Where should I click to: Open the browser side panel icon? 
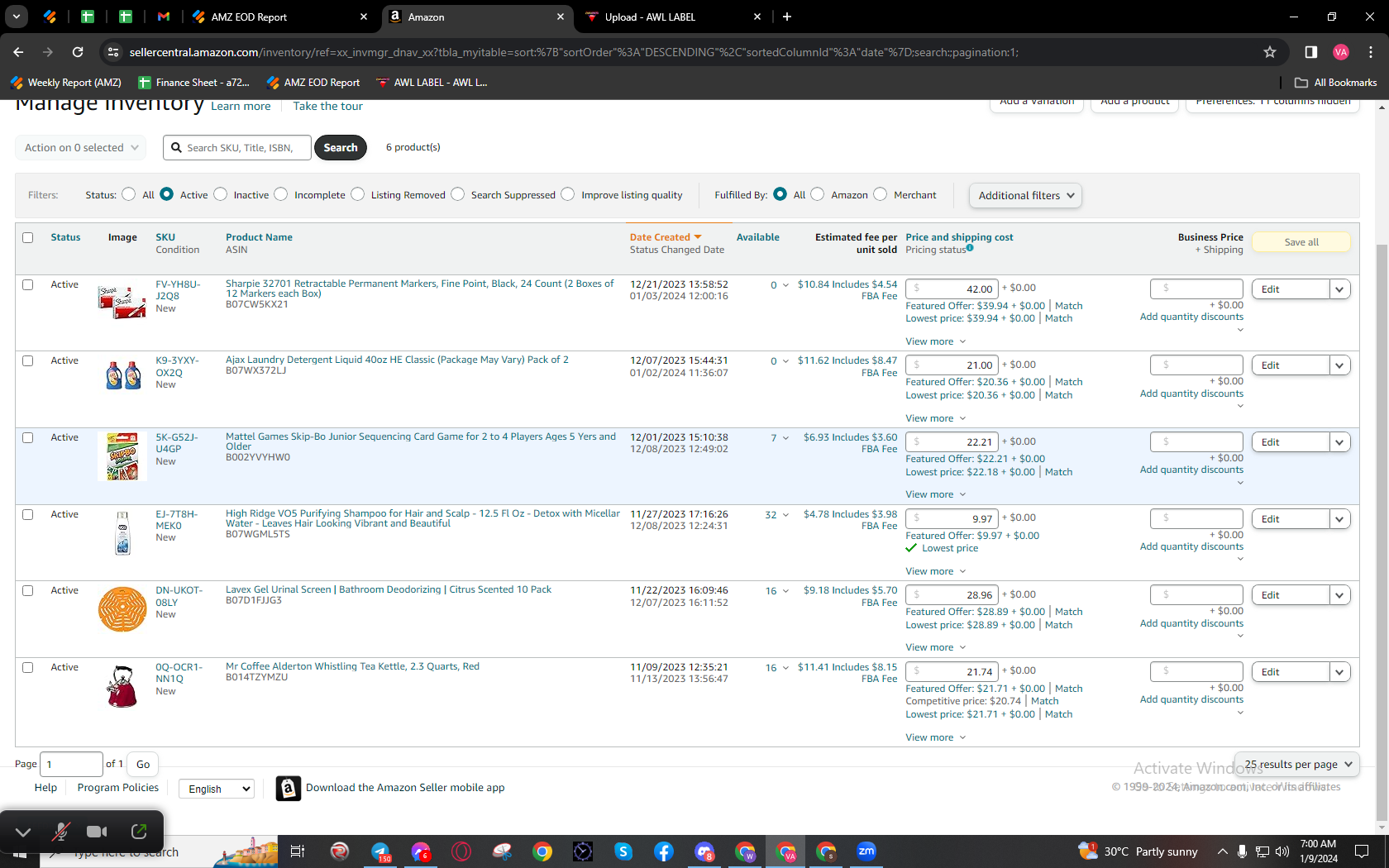(1310, 52)
